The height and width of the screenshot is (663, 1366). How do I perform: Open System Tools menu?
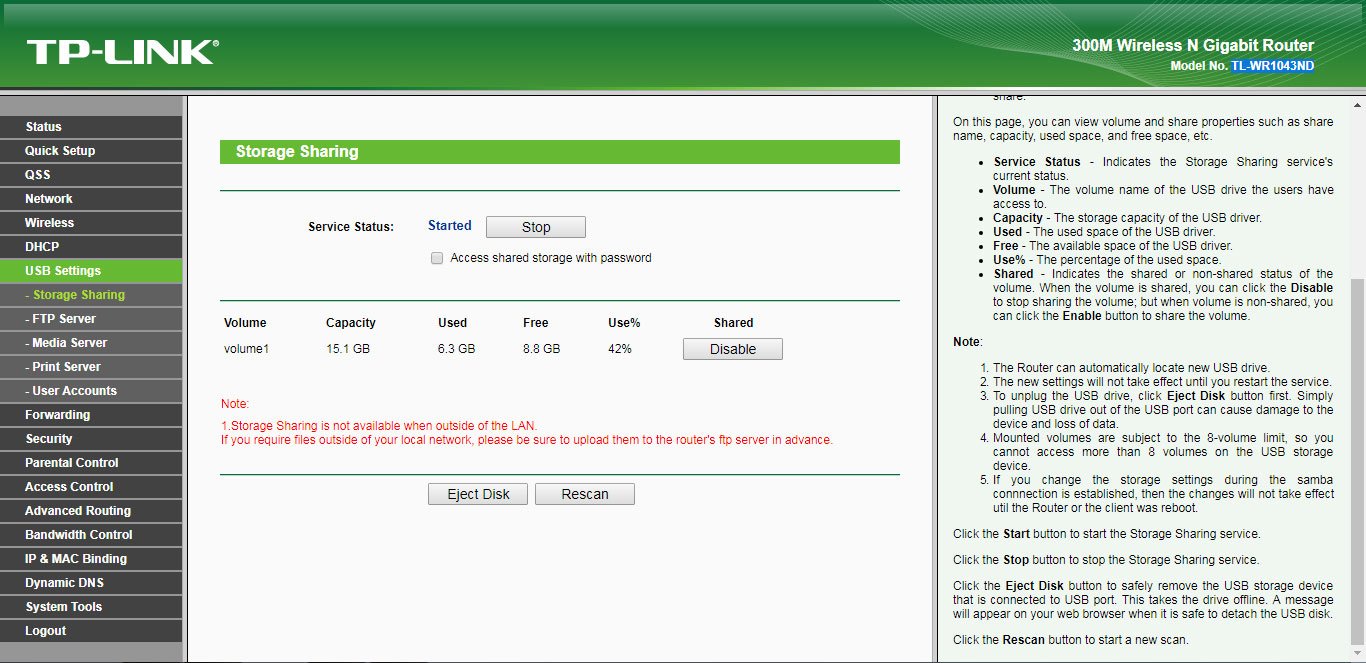(x=64, y=607)
